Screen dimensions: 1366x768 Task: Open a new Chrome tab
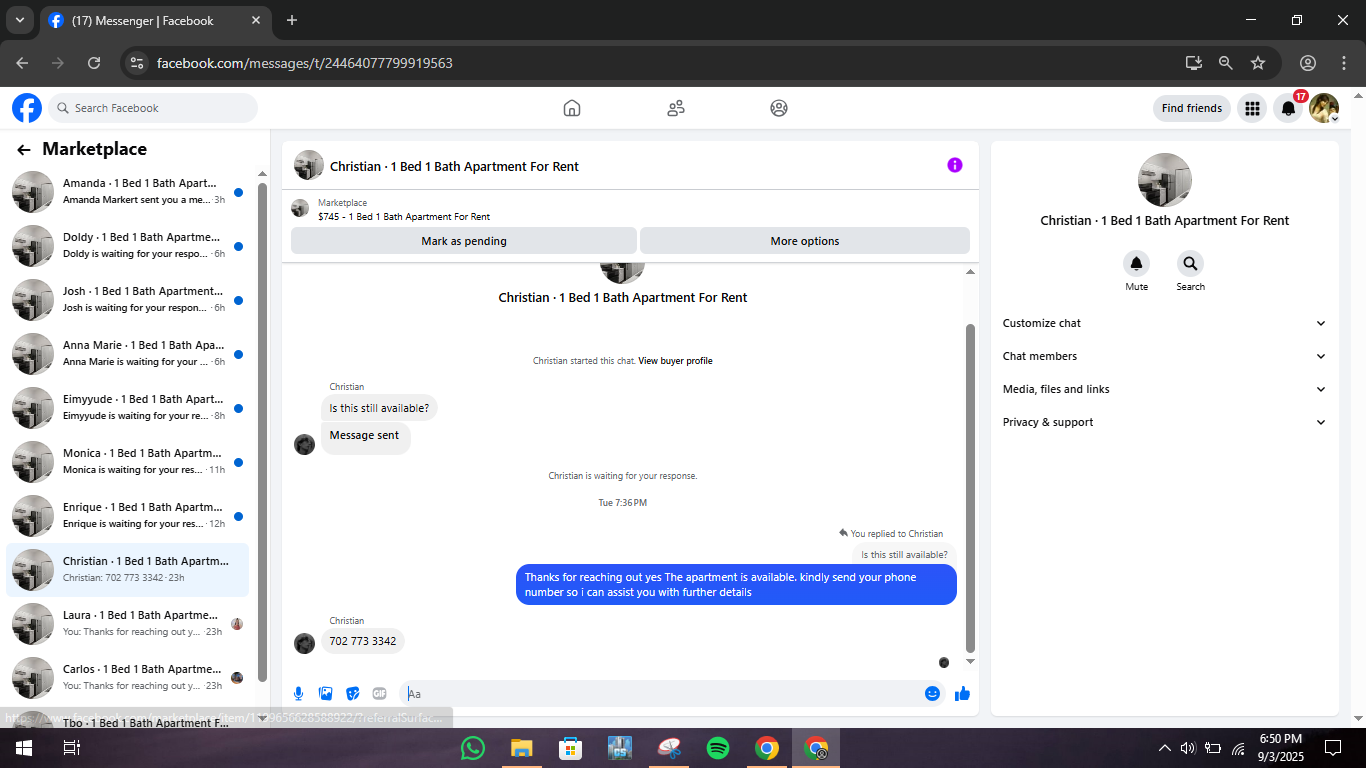[292, 20]
